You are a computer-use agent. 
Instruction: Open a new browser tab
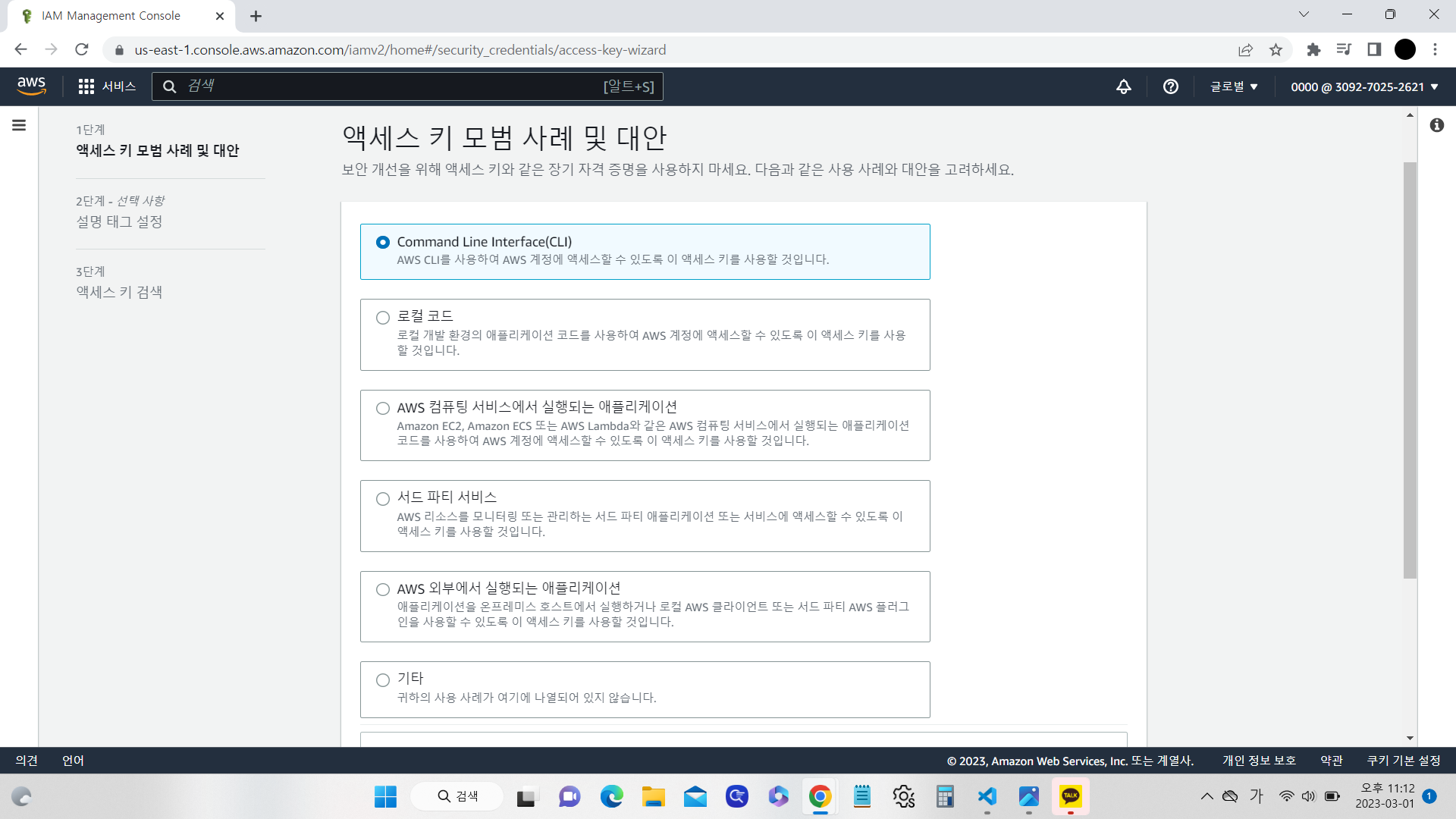pos(256,16)
